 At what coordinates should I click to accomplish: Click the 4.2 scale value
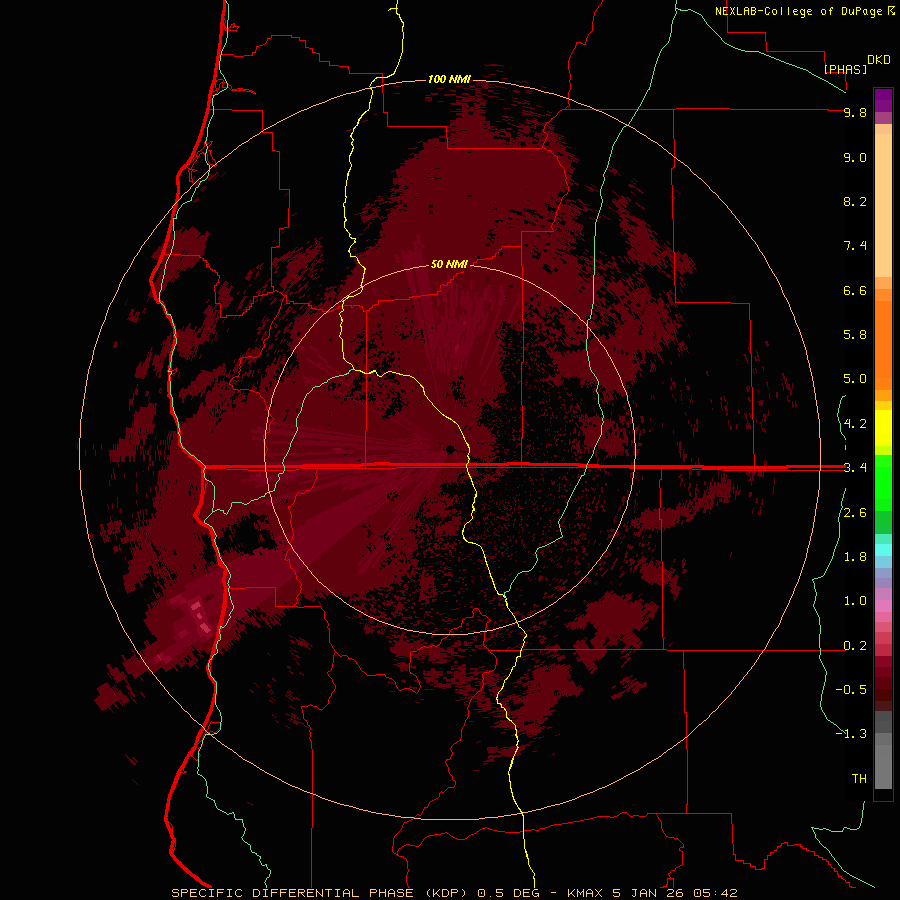point(855,424)
